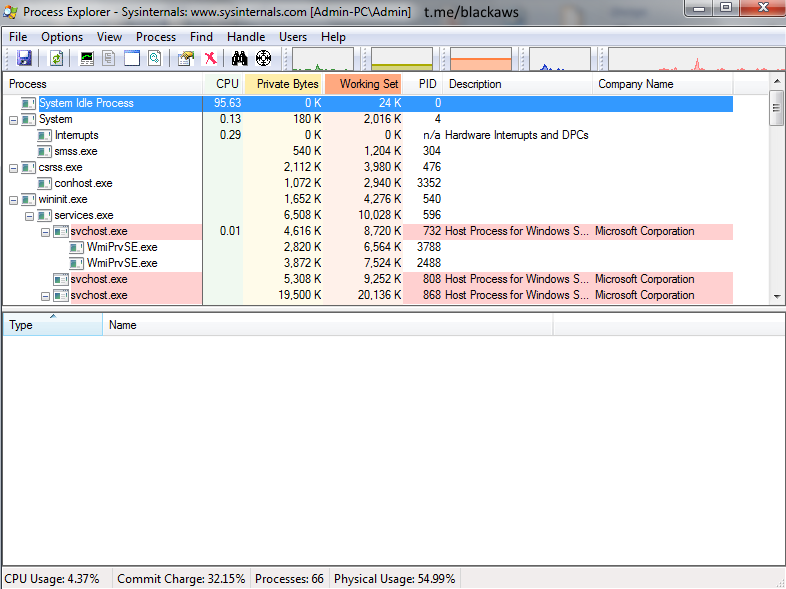Click the process list scroll down arrow
This screenshot has height=589, width=786.
(776, 297)
